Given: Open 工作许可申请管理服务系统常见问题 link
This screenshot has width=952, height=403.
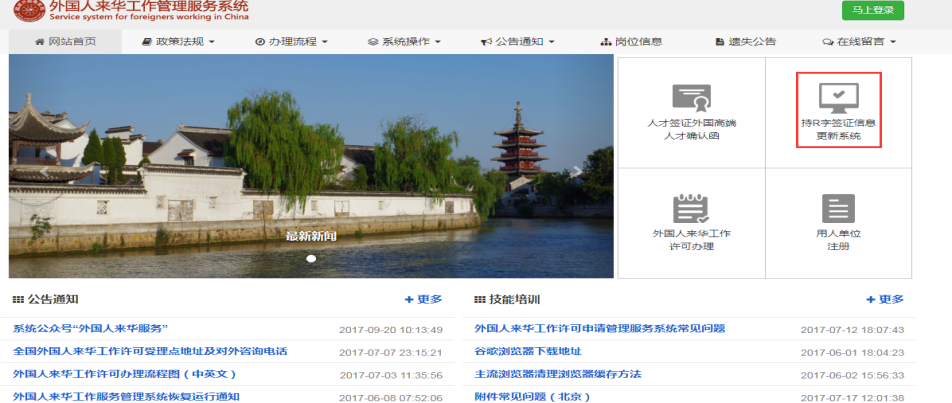Looking at the screenshot, I should (600, 329).
